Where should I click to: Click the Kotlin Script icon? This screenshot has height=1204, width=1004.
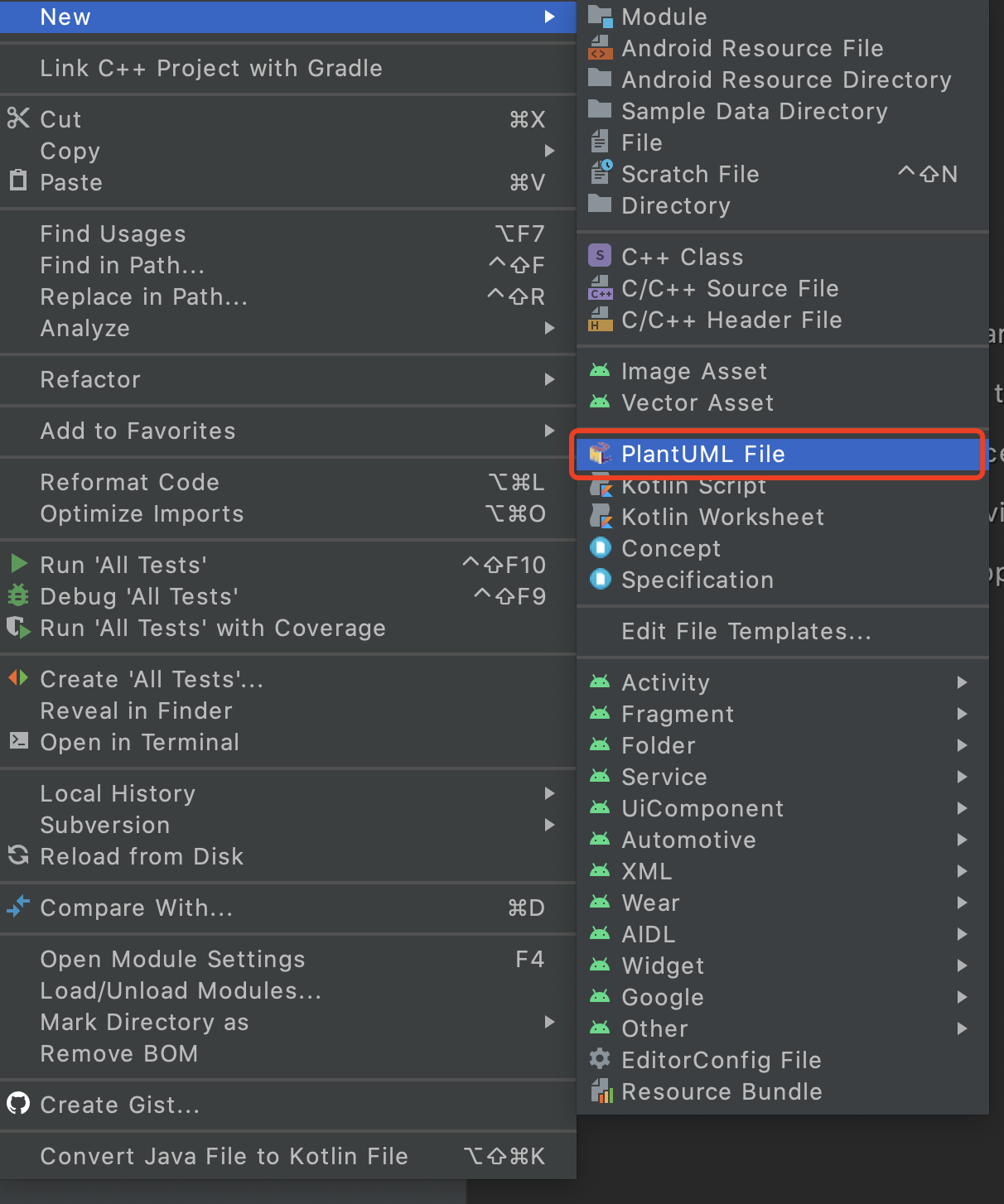(600, 485)
